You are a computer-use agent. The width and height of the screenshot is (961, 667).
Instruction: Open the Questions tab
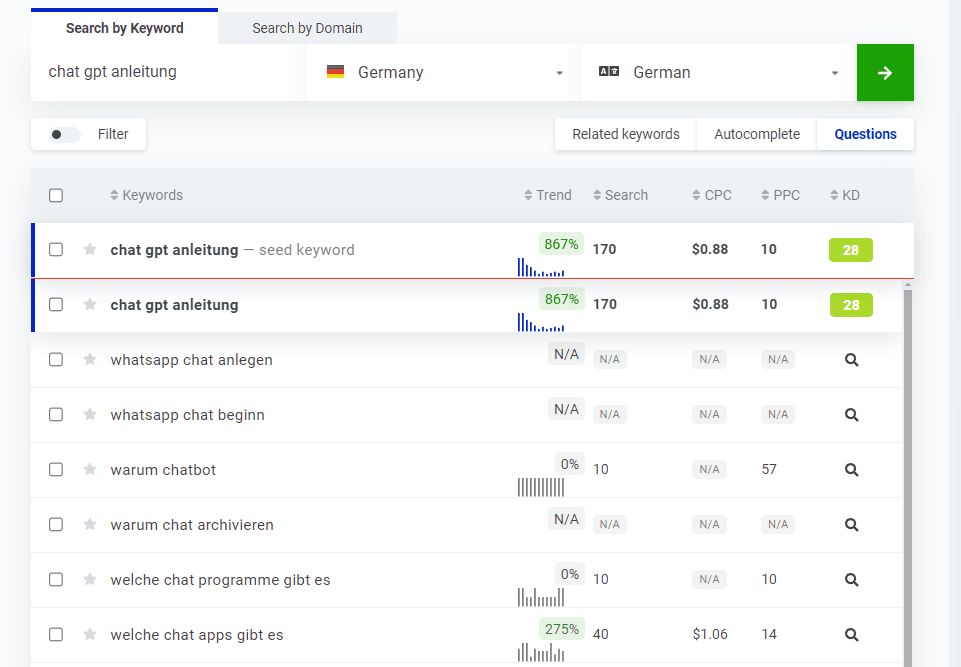[865, 134]
